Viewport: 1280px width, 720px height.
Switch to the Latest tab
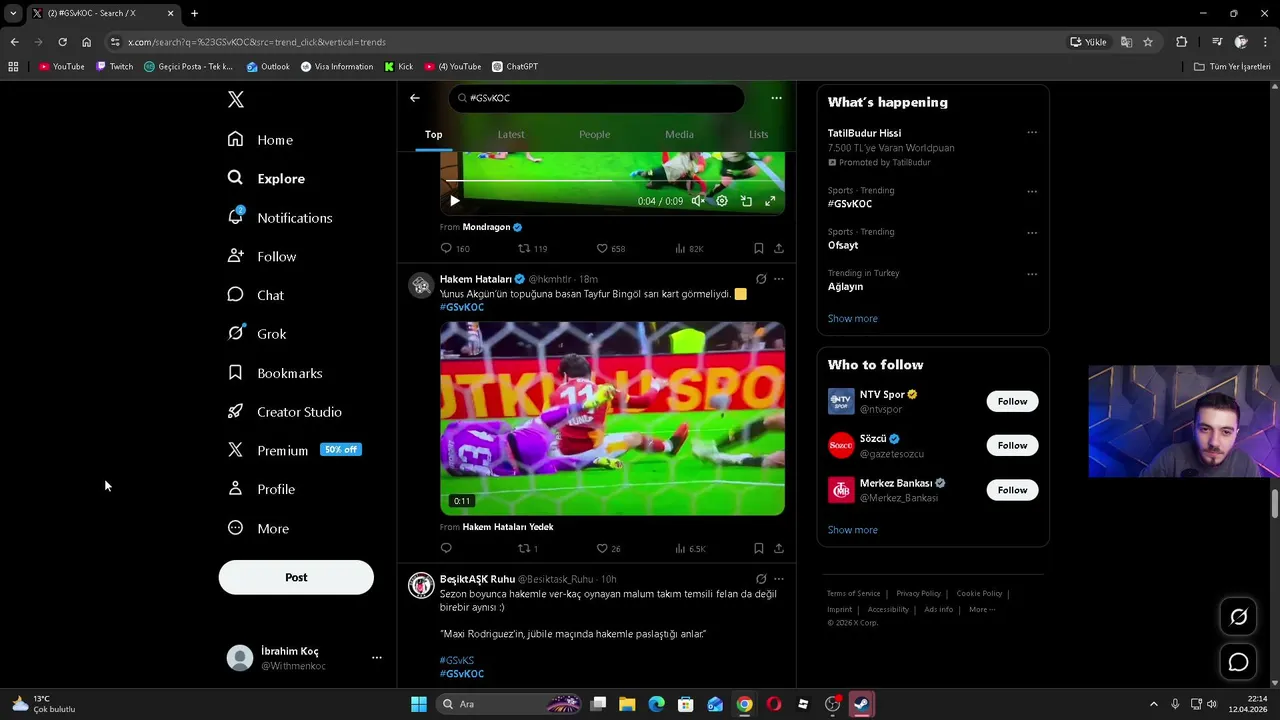[x=511, y=134]
